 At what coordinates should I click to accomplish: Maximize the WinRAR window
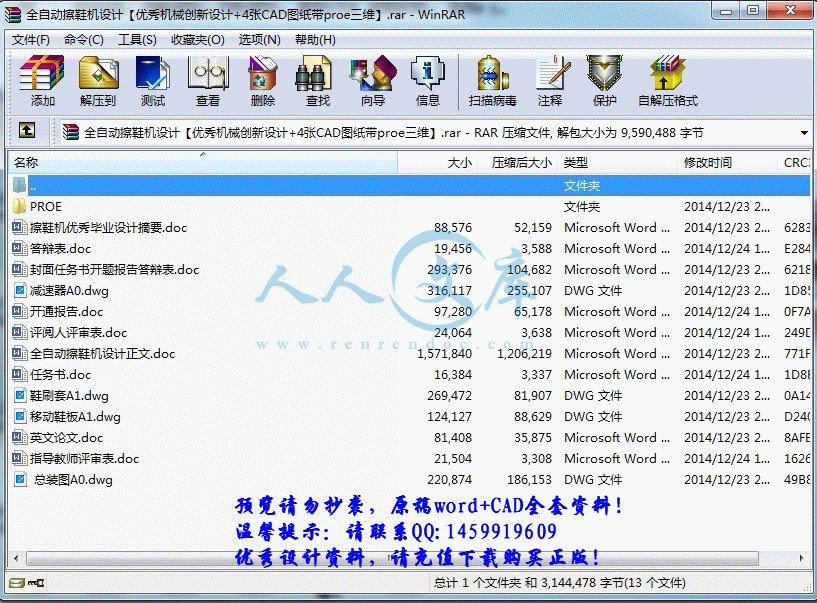753,10
